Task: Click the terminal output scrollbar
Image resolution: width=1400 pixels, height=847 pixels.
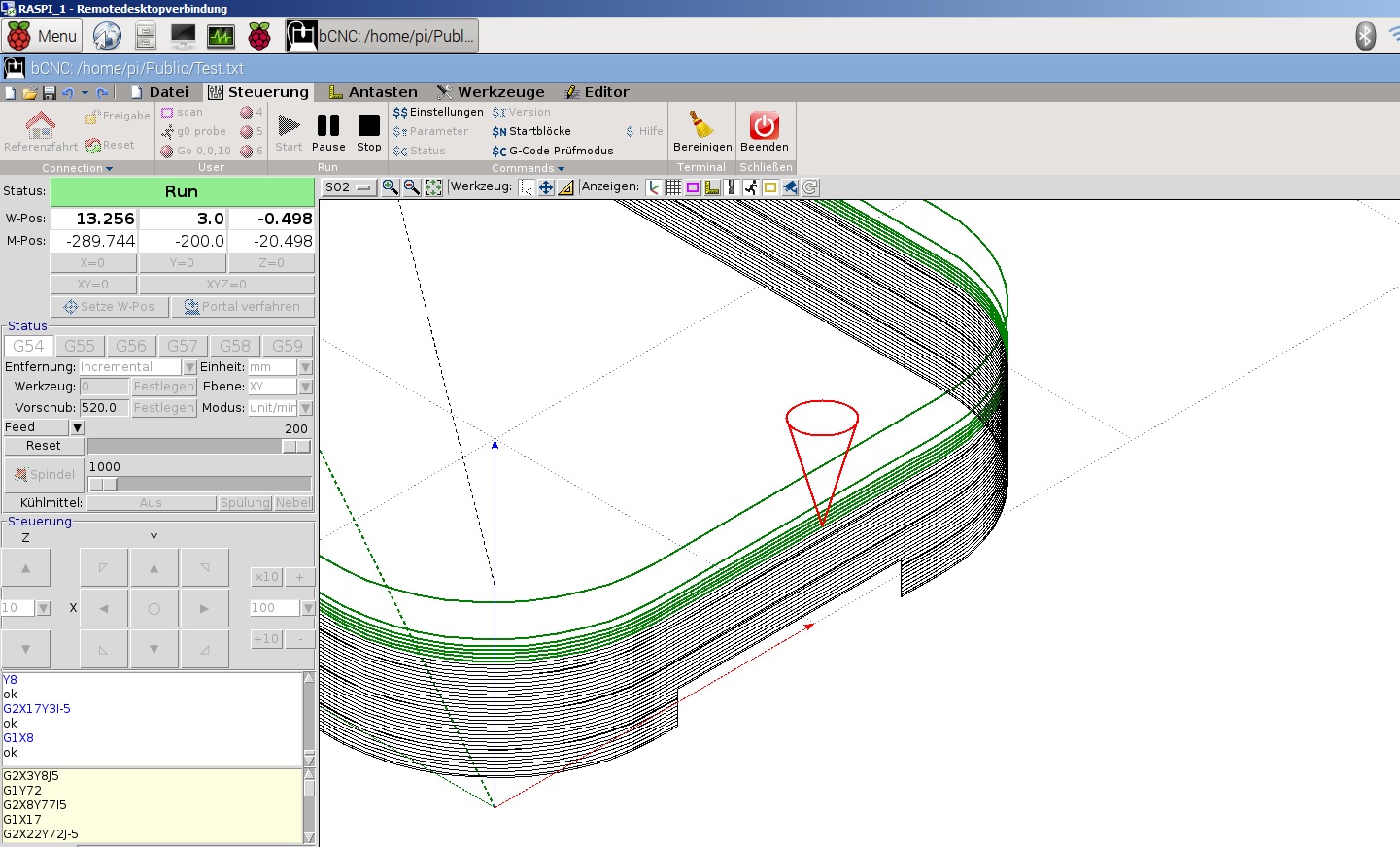Action: click(x=309, y=719)
